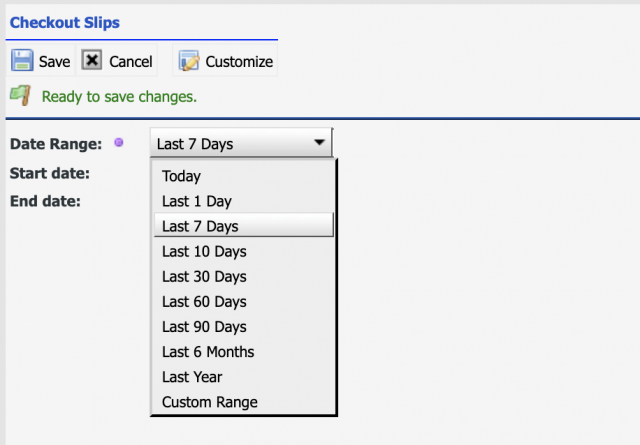Click the Cancel X icon

click(x=92, y=60)
